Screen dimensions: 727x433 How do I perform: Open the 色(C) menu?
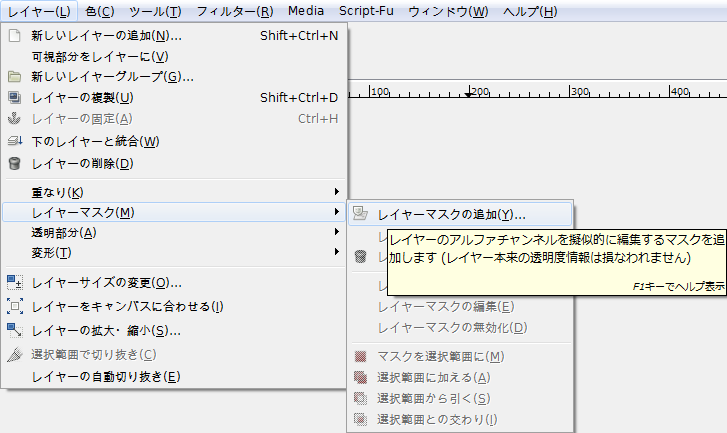pos(100,11)
